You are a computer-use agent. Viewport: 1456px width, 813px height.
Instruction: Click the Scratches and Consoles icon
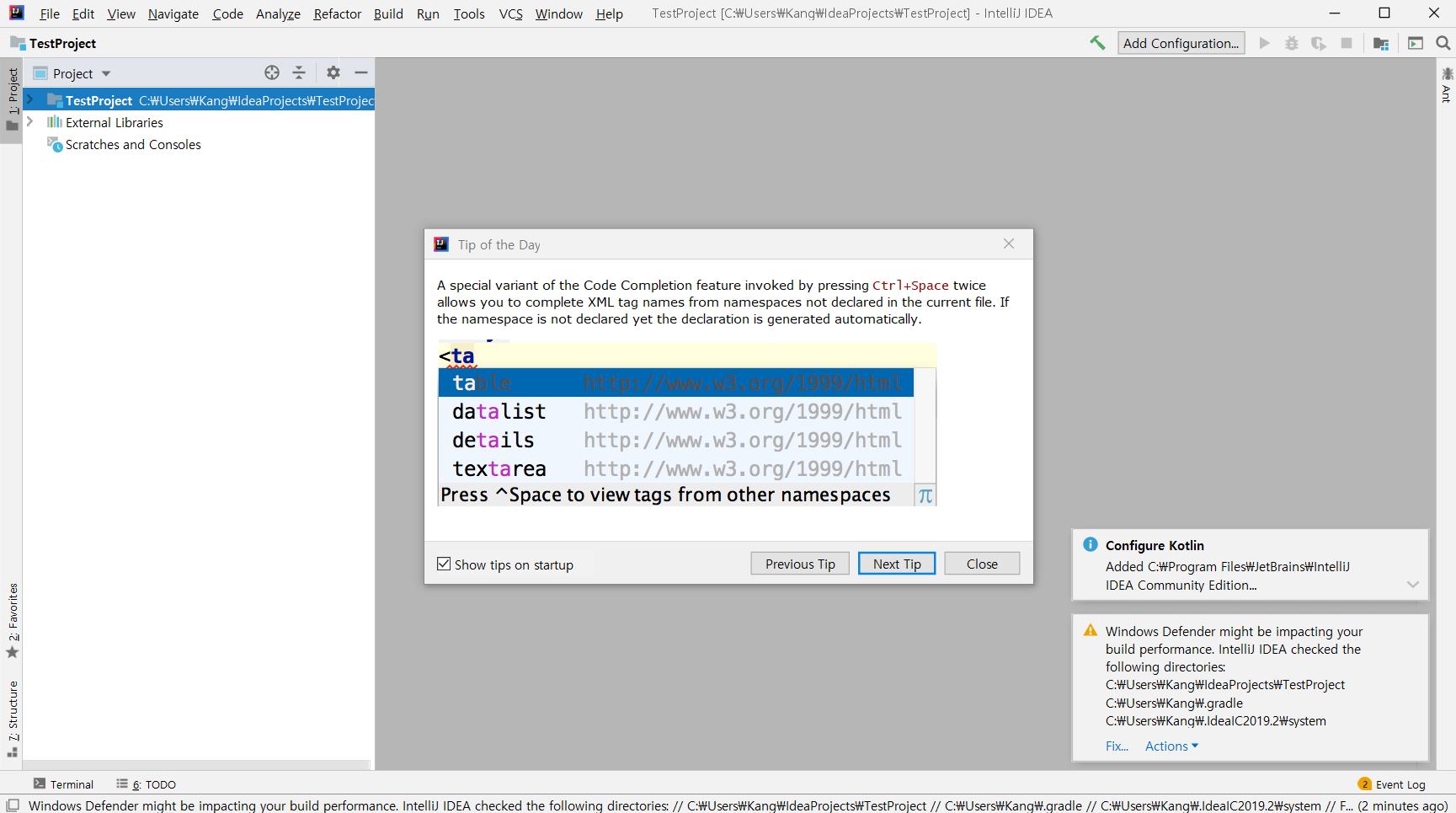pyautogui.click(x=55, y=145)
